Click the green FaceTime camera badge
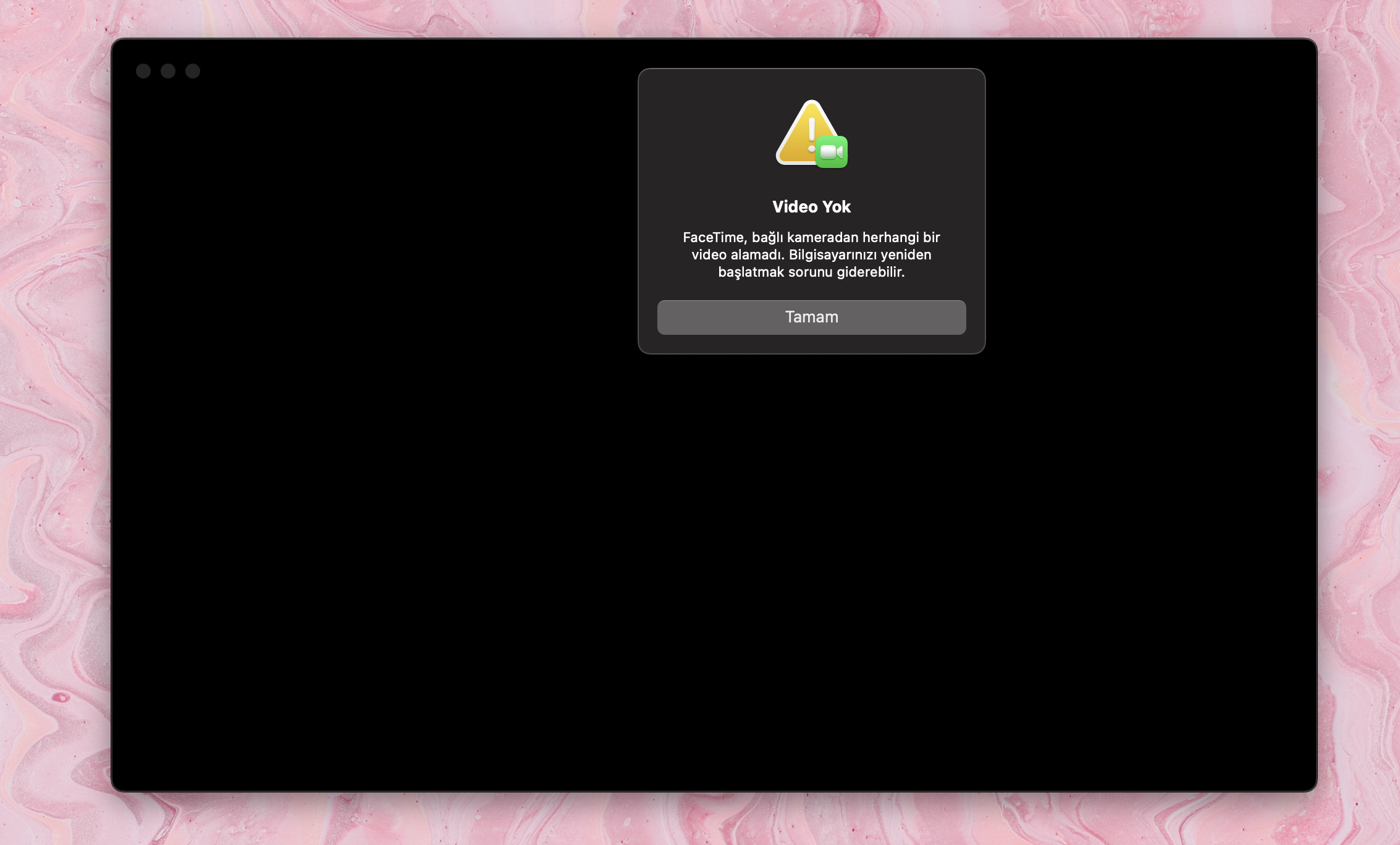1400x845 pixels. (832, 152)
